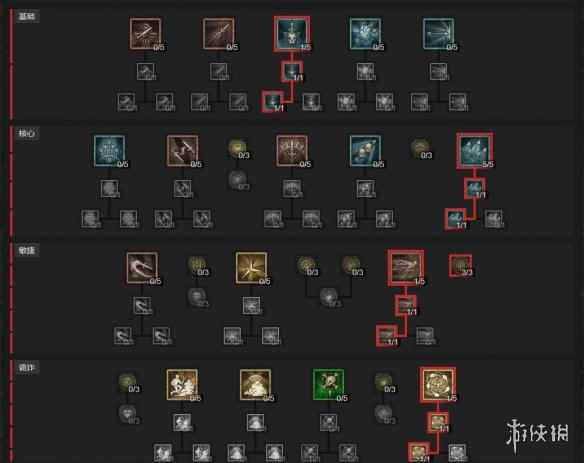Select the leftmost slash 0/5 skill in 敏捷 row
This screenshot has height=463, width=584.
coord(142,267)
